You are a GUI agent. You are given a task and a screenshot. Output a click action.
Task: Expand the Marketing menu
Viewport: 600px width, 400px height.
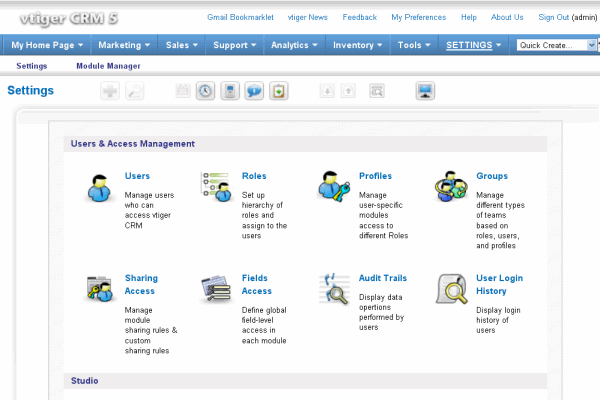coord(125,45)
